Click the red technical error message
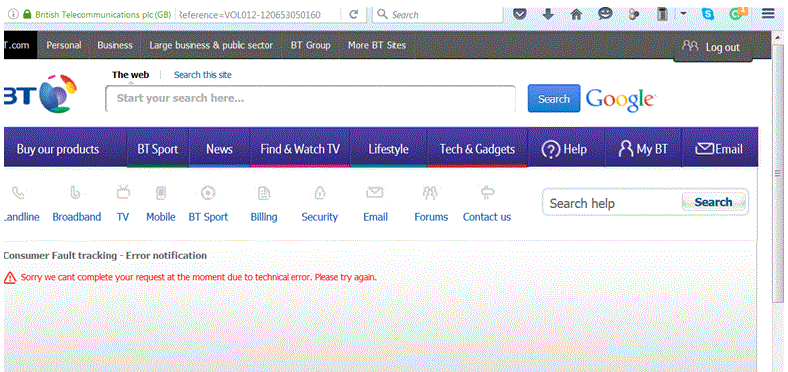The image size is (788, 372). click(x=199, y=277)
